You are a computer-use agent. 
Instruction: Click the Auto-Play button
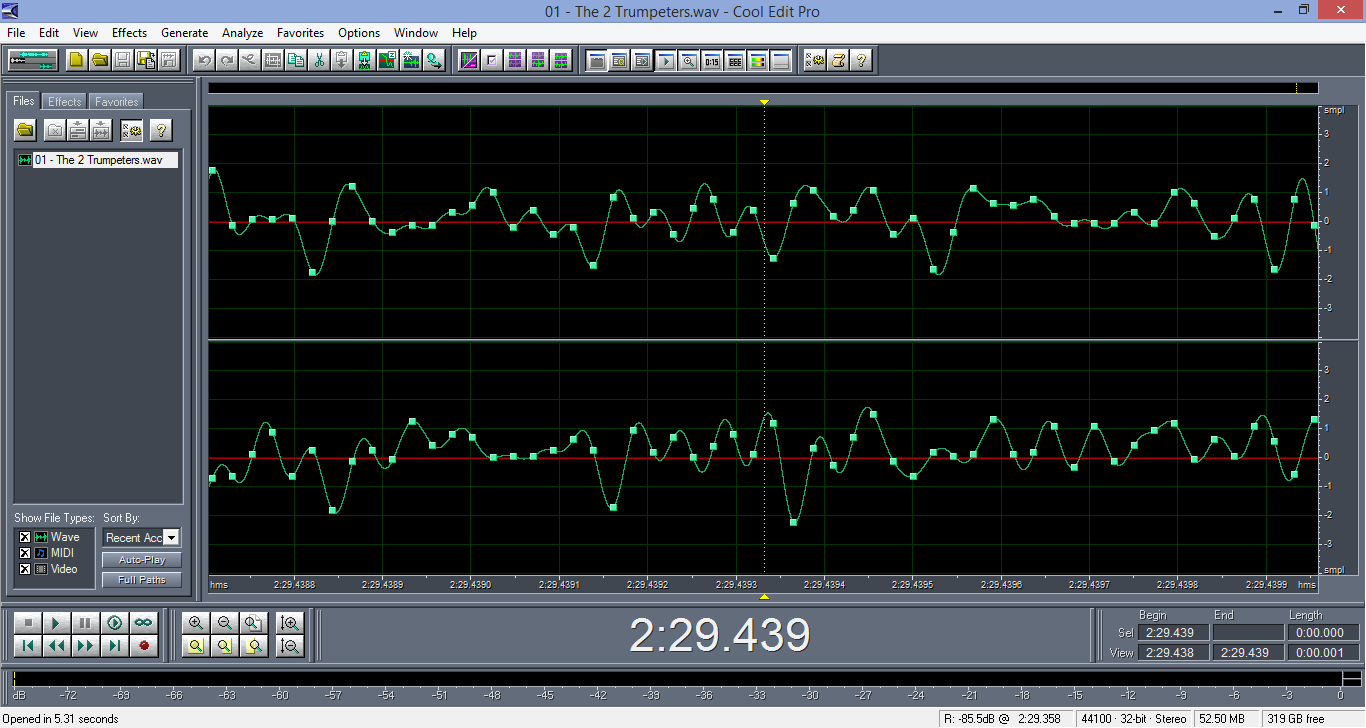pos(141,560)
